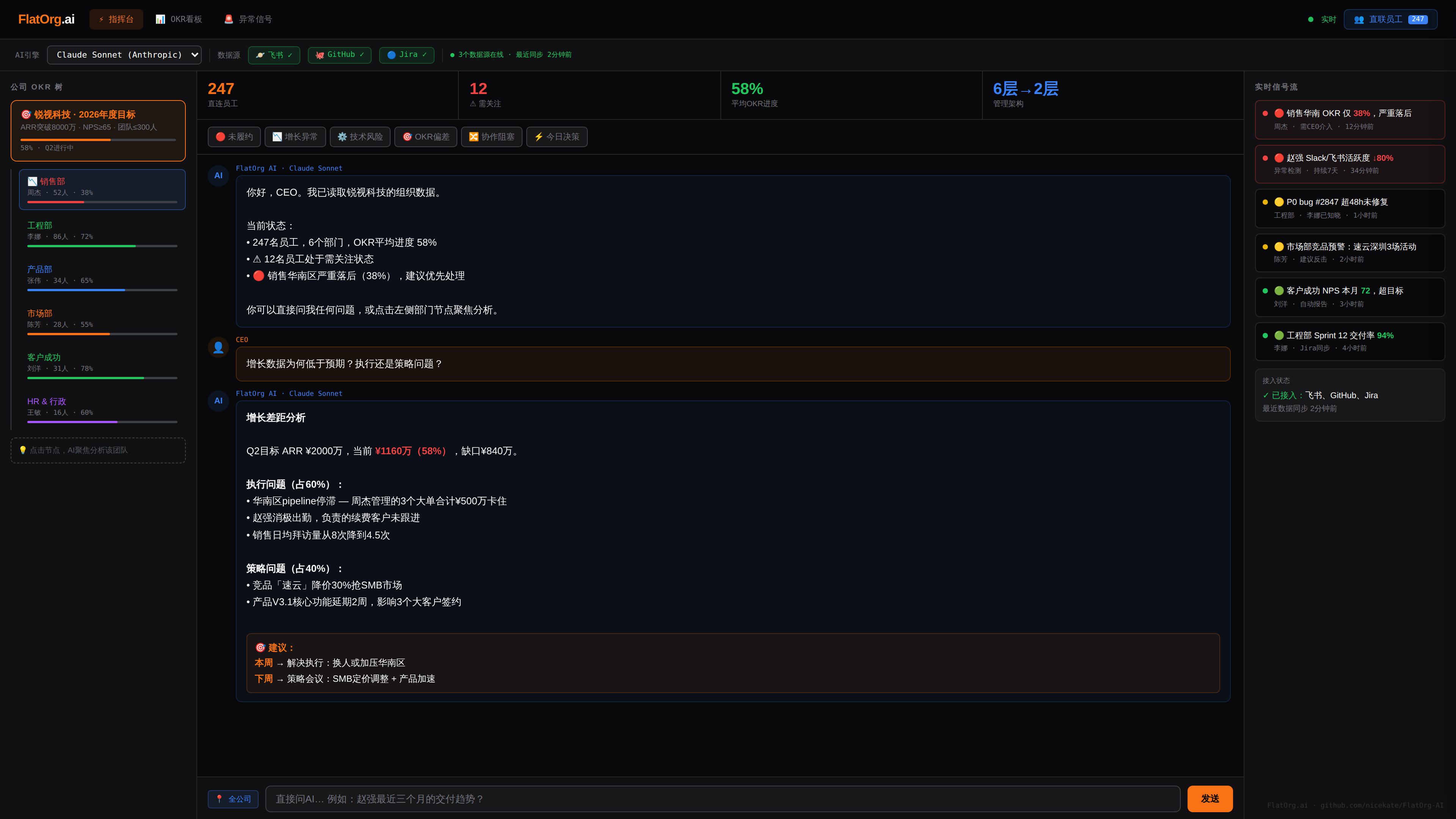Click the CEO user avatar icon
This screenshot has width=1456, height=819.
(218, 347)
